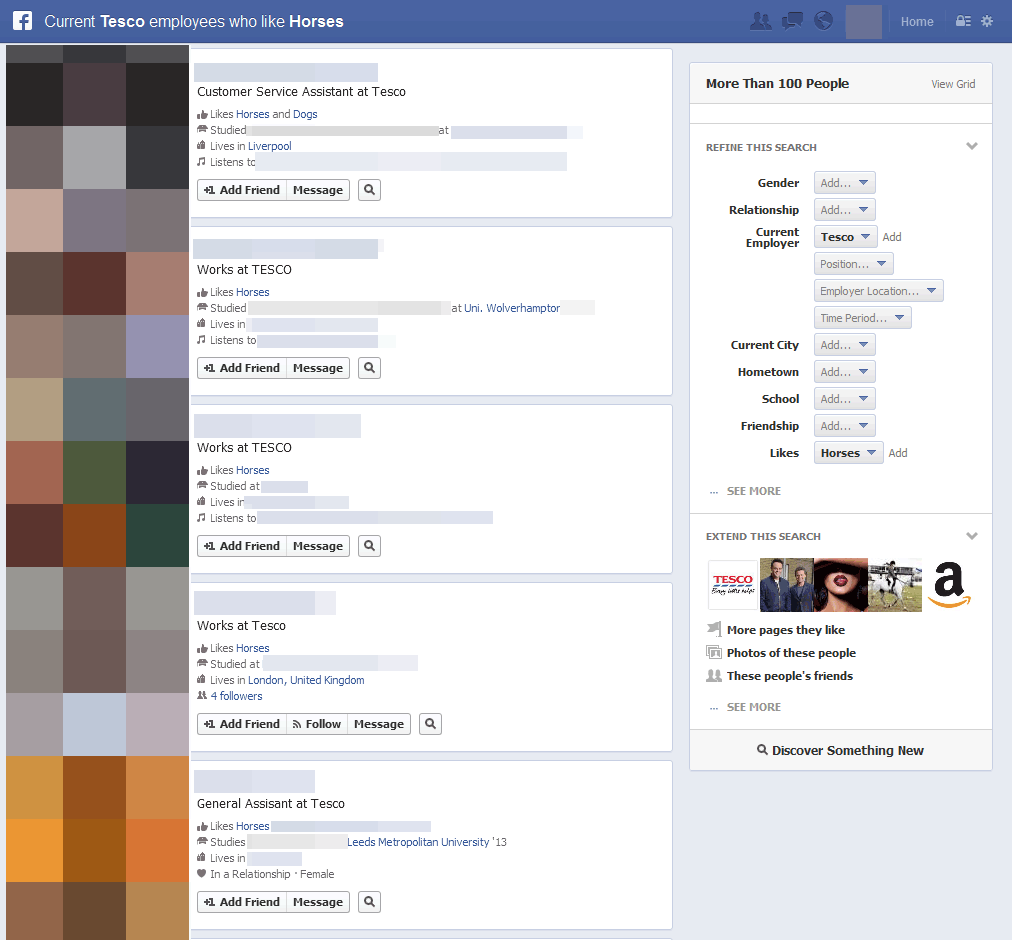The height and width of the screenshot is (940, 1012).
Task: Open the two men page thumbnail
Action: 787,585
